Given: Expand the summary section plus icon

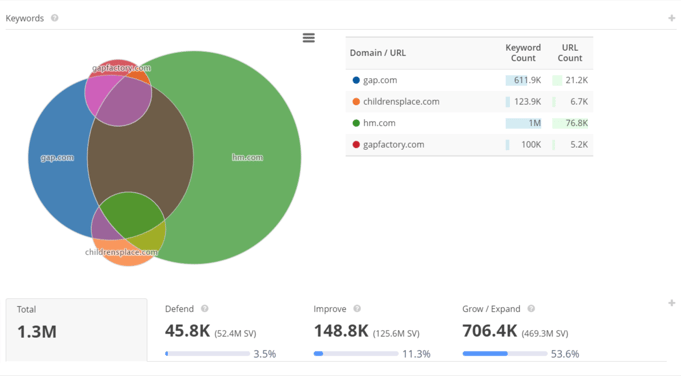Looking at the screenshot, I should (x=671, y=303).
